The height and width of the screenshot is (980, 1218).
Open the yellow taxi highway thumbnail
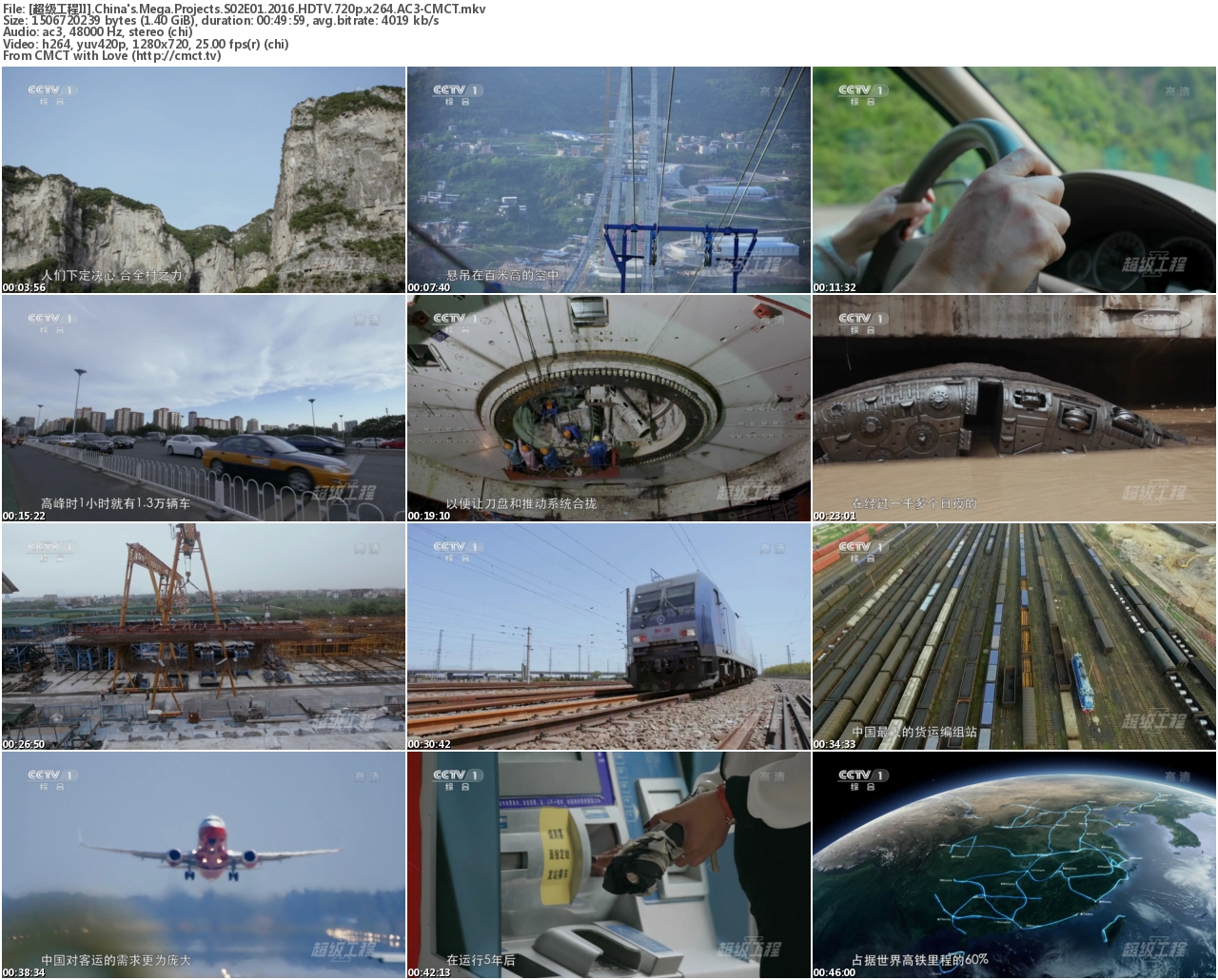pos(203,408)
